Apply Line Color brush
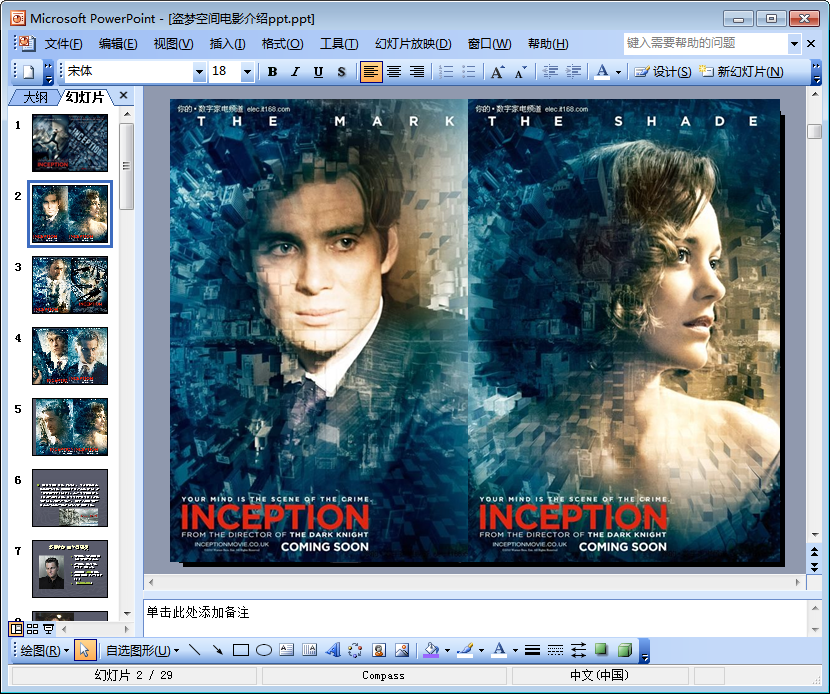 (465, 650)
